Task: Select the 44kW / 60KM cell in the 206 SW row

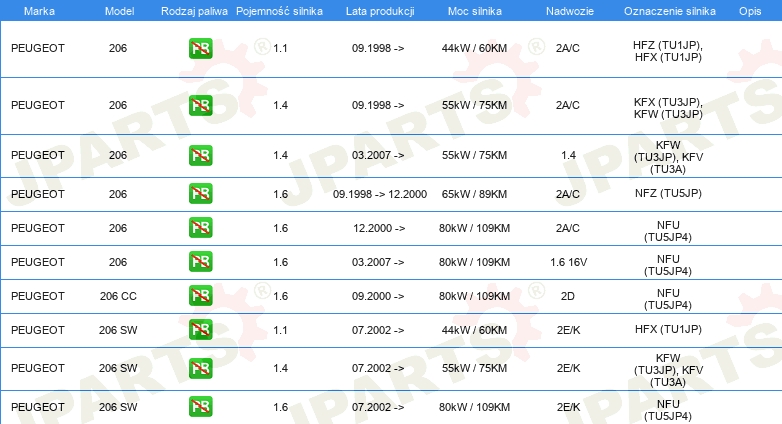Action: [x=474, y=330]
